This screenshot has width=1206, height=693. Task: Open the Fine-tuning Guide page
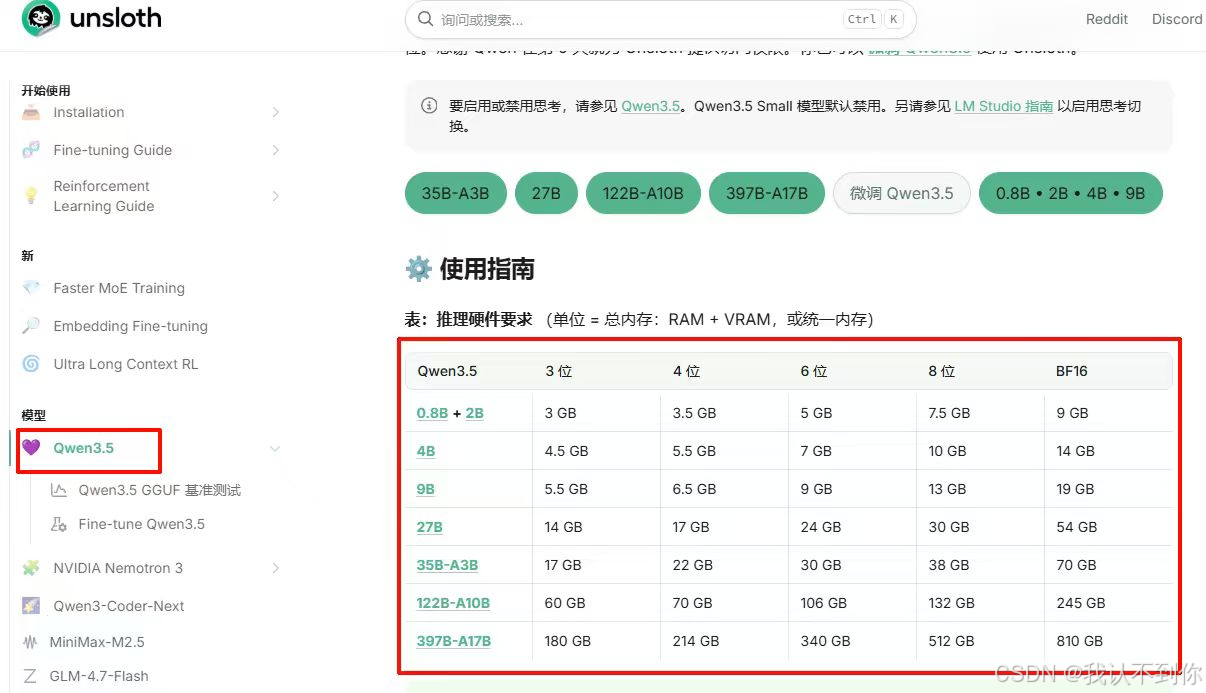(x=113, y=150)
